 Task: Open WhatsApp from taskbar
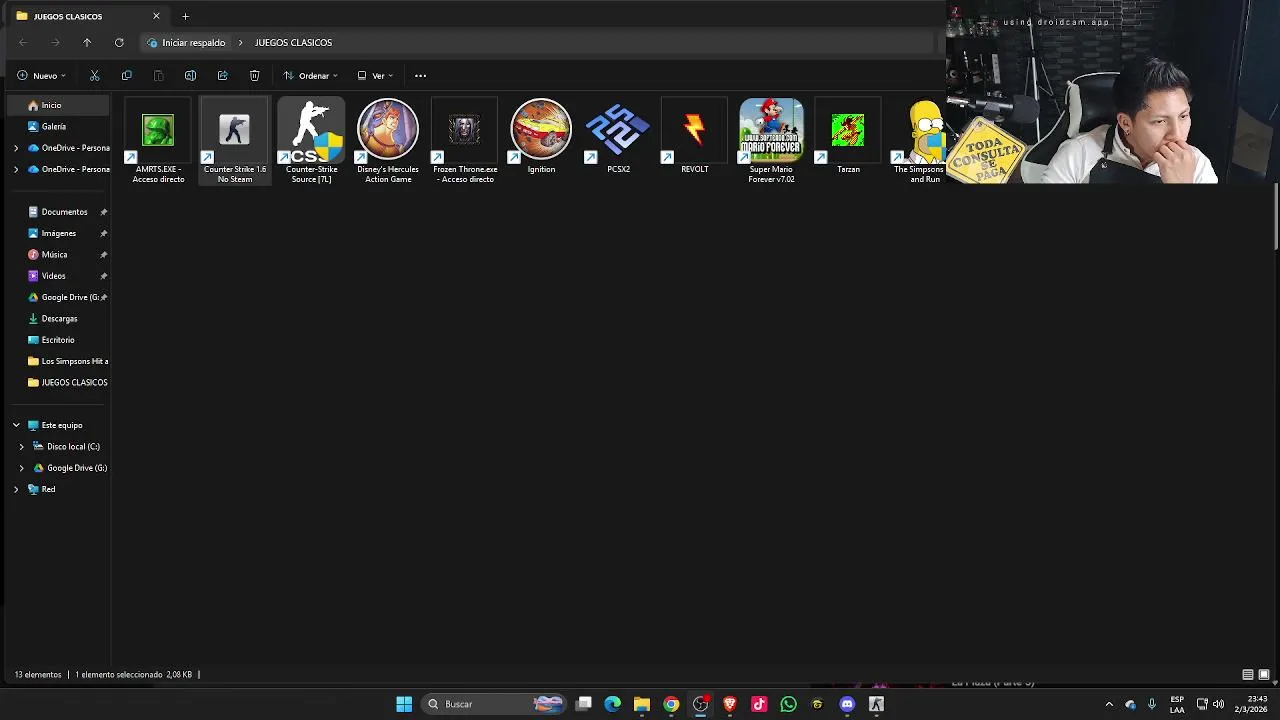pyautogui.click(x=788, y=704)
